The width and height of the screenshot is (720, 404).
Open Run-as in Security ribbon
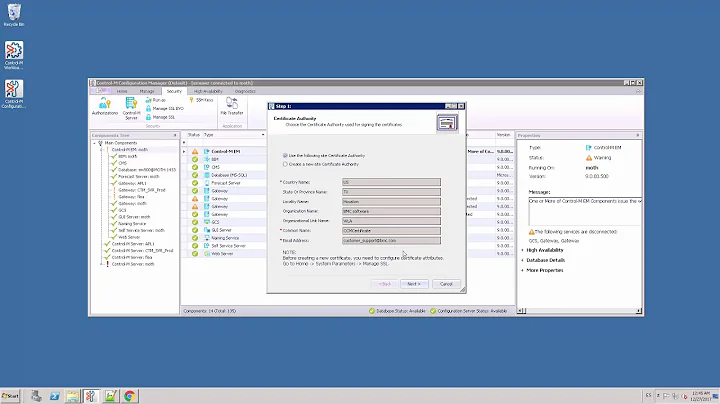click(156, 100)
